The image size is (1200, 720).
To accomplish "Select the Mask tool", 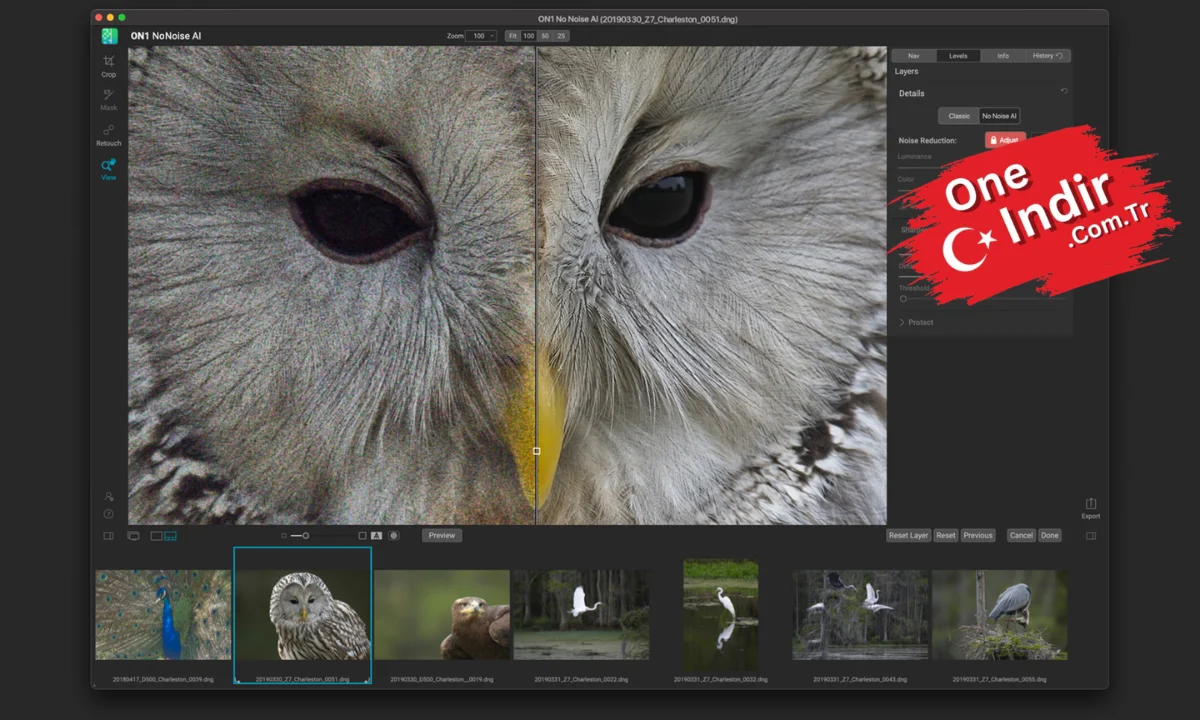I will coord(108,99).
